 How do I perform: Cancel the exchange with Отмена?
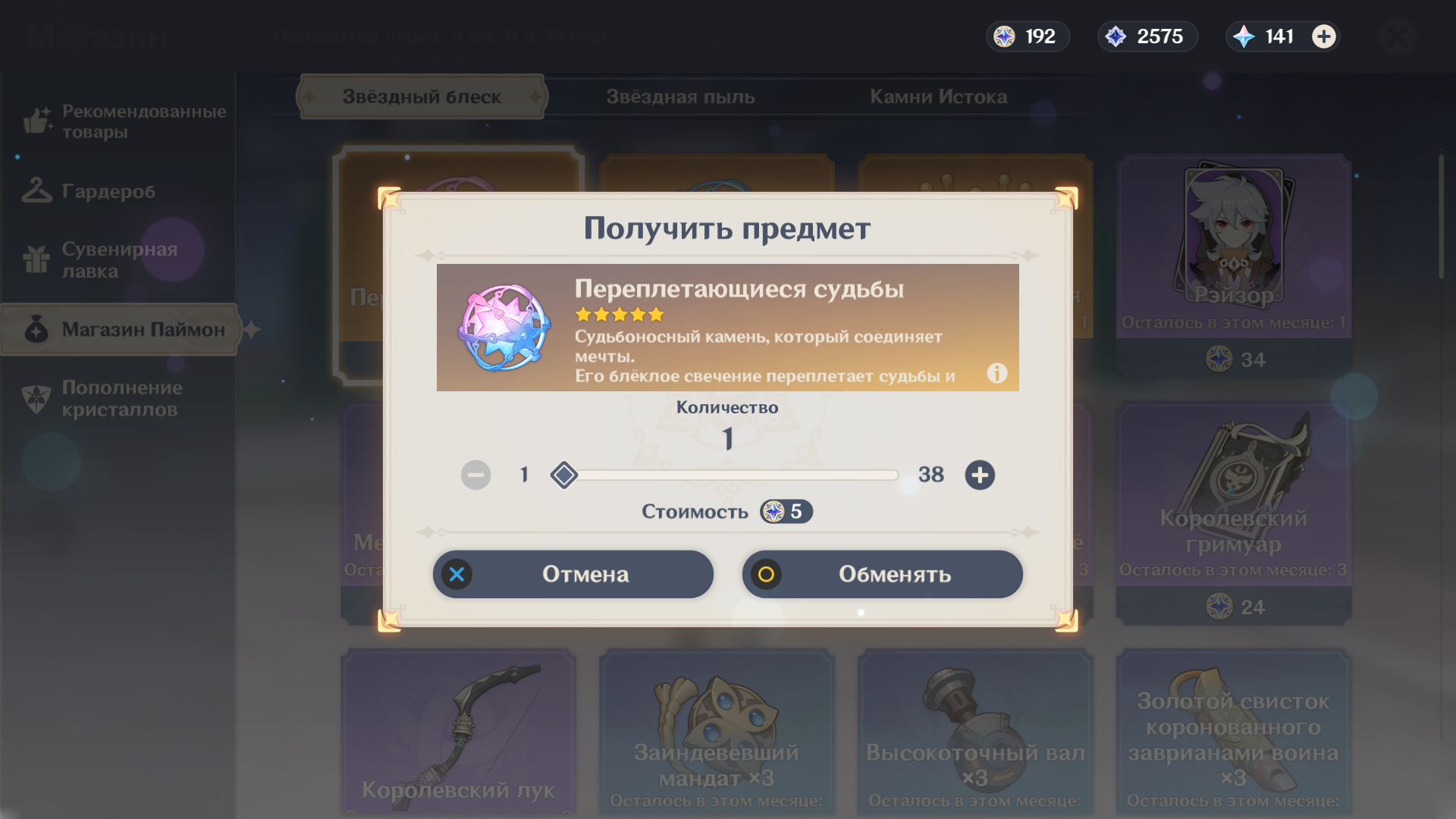pyautogui.click(x=573, y=574)
